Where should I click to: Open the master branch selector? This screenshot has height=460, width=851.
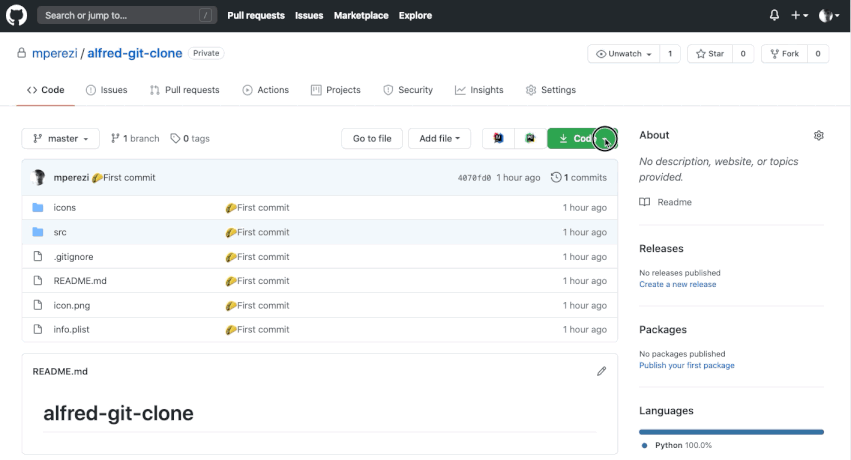coord(61,138)
